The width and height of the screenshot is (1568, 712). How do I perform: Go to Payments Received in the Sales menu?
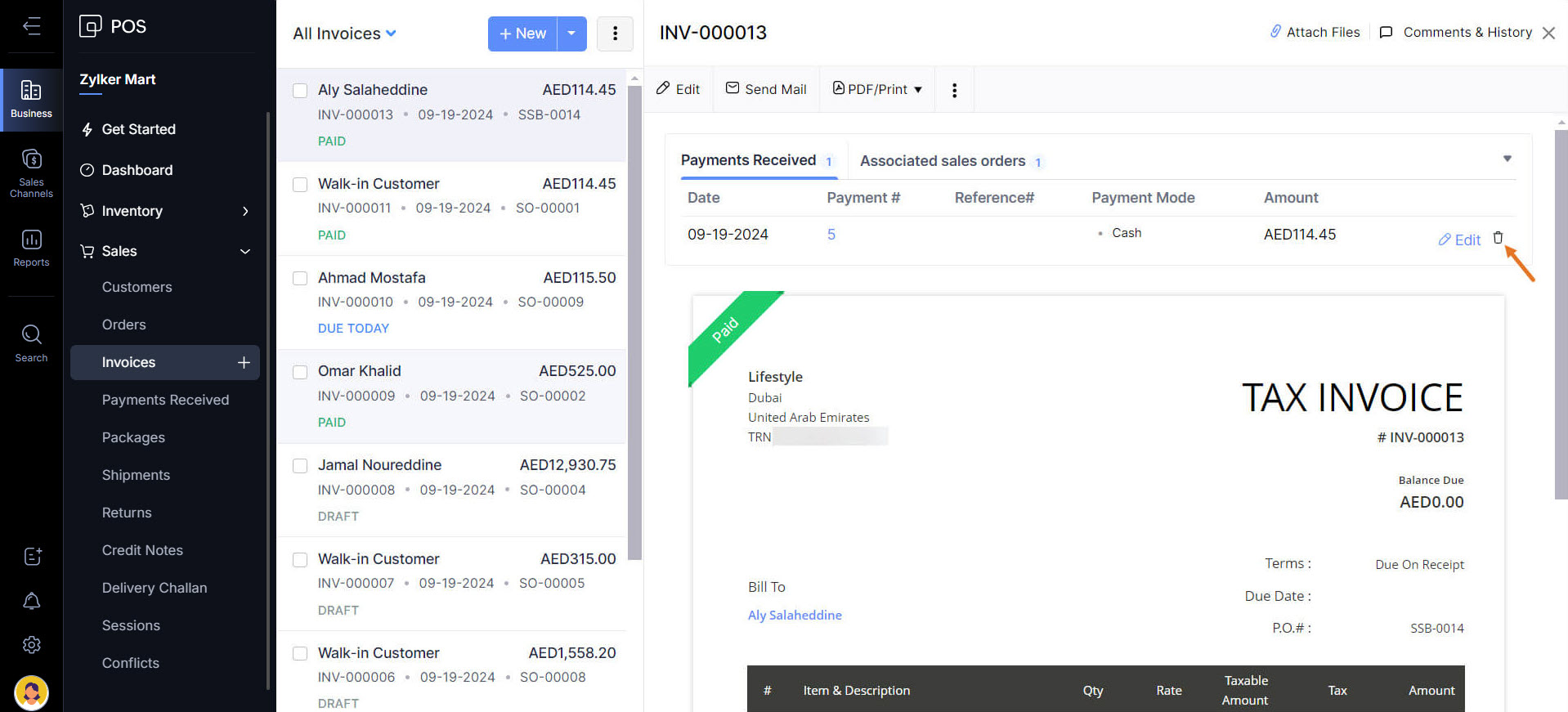[x=165, y=400]
